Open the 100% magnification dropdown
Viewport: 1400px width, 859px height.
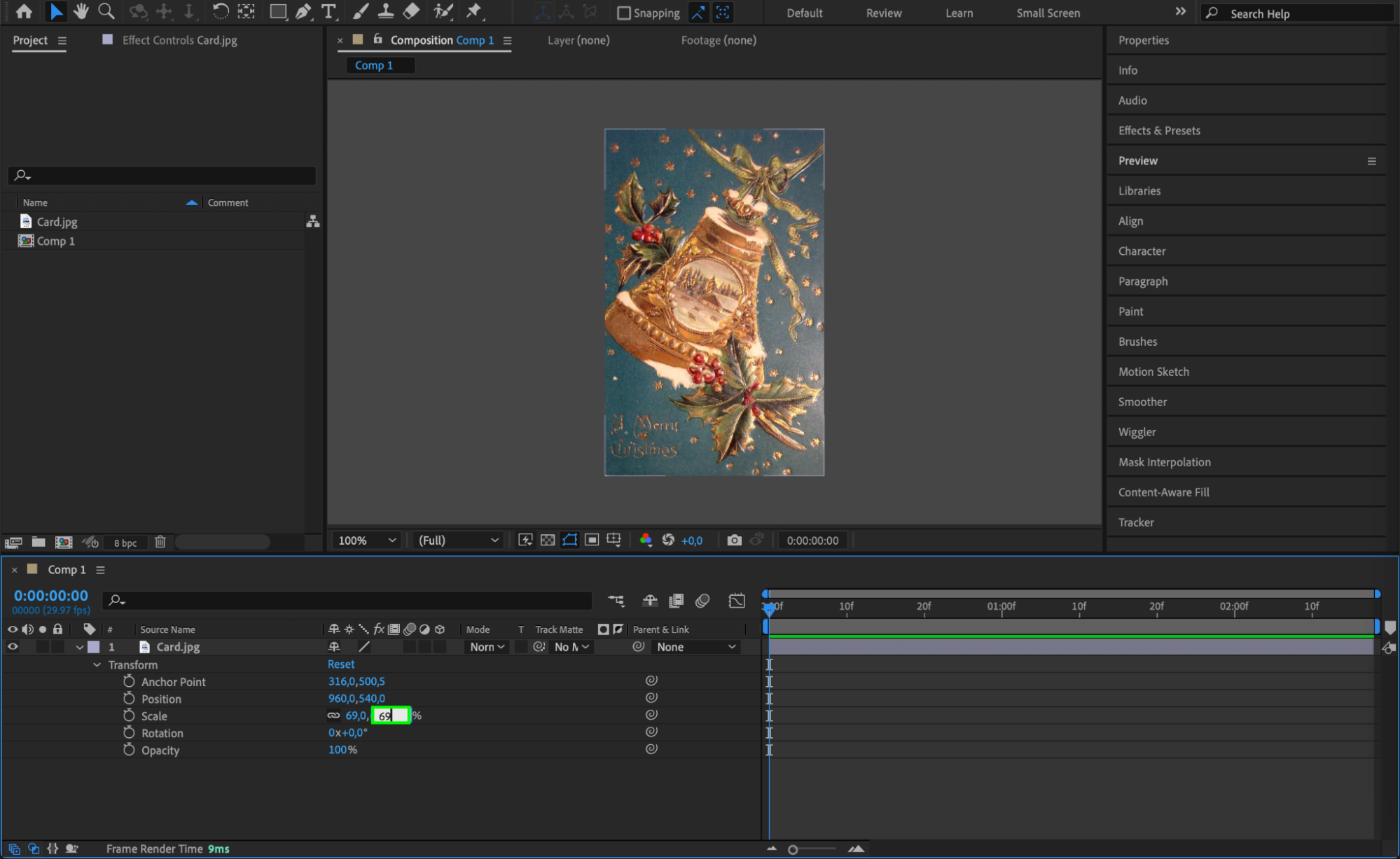[x=367, y=540]
